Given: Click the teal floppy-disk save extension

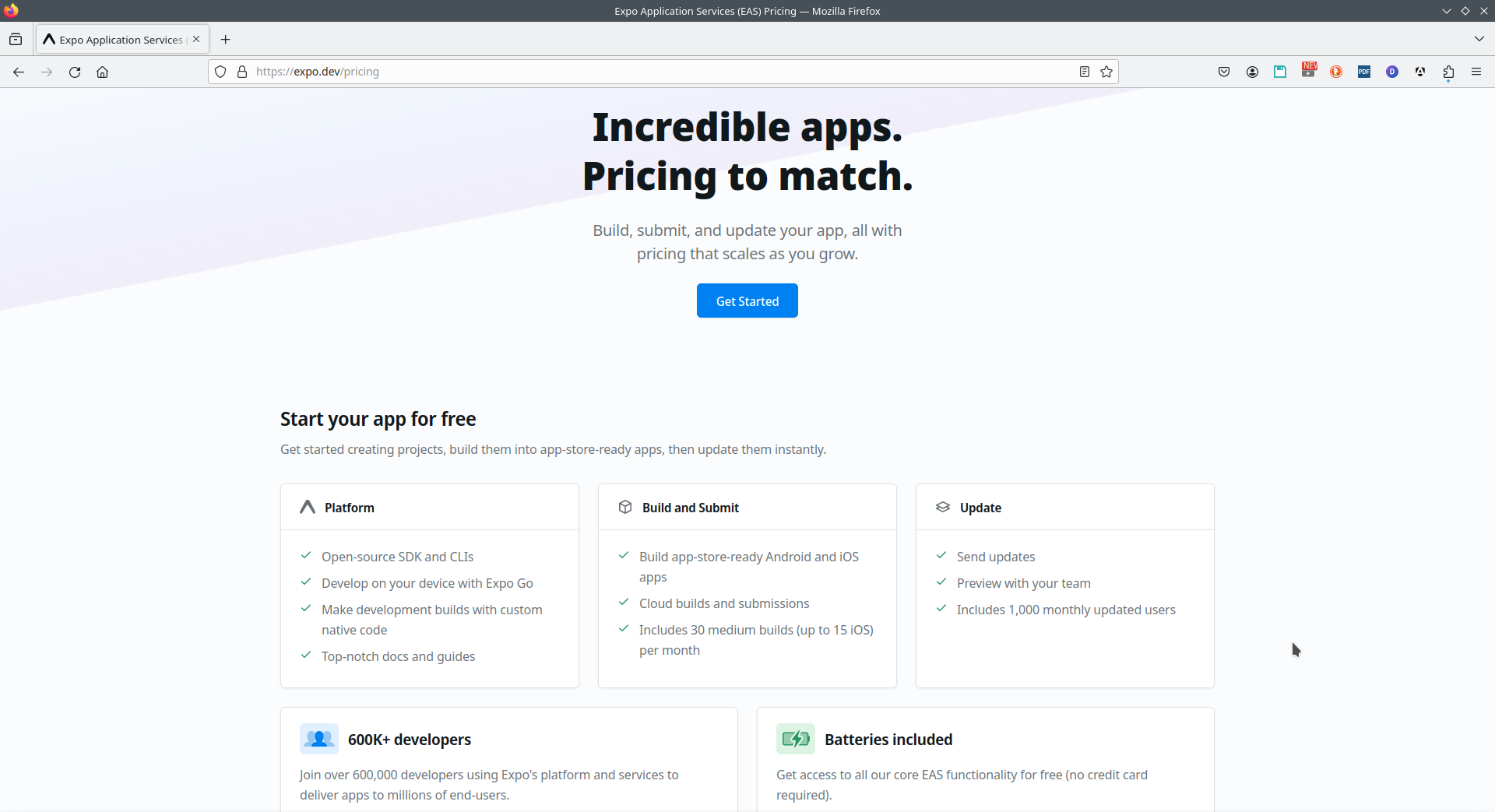Looking at the screenshot, I should [x=1280, y=72].
